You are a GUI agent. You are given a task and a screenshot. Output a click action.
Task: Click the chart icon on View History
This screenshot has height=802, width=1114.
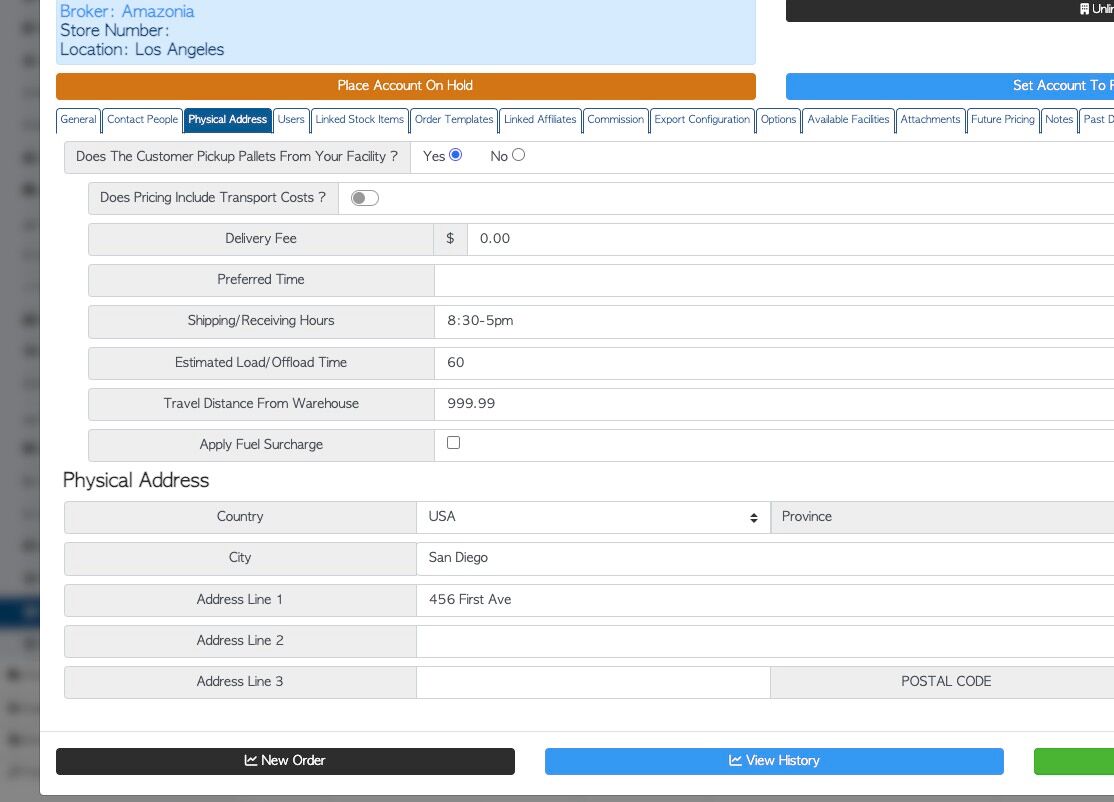pyautogui.click(x=735, y=760)
